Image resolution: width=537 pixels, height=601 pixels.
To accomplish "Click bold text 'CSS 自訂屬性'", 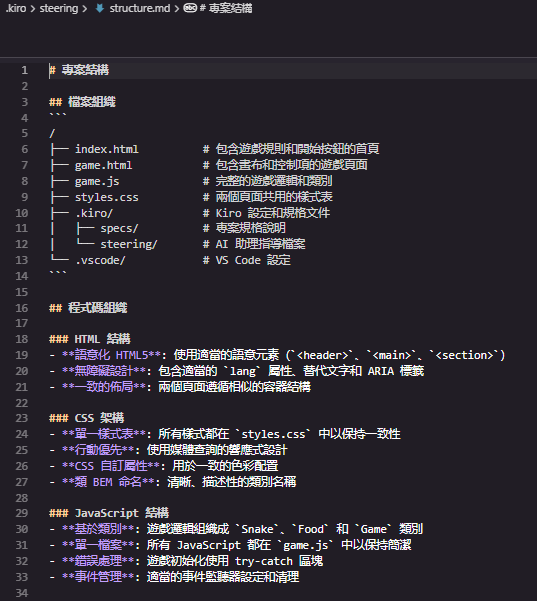I will pos(111,466).
